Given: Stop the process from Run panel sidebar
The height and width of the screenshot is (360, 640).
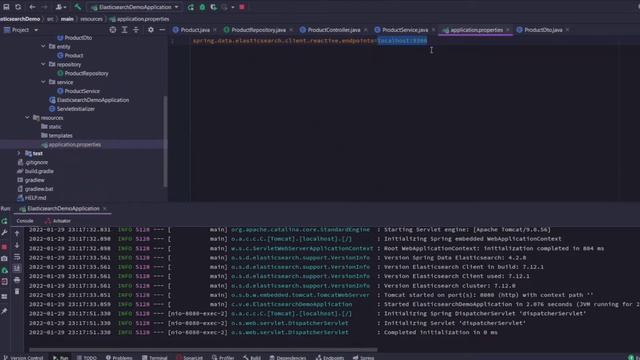Looking at the screenshot, I should pos(4,247).
